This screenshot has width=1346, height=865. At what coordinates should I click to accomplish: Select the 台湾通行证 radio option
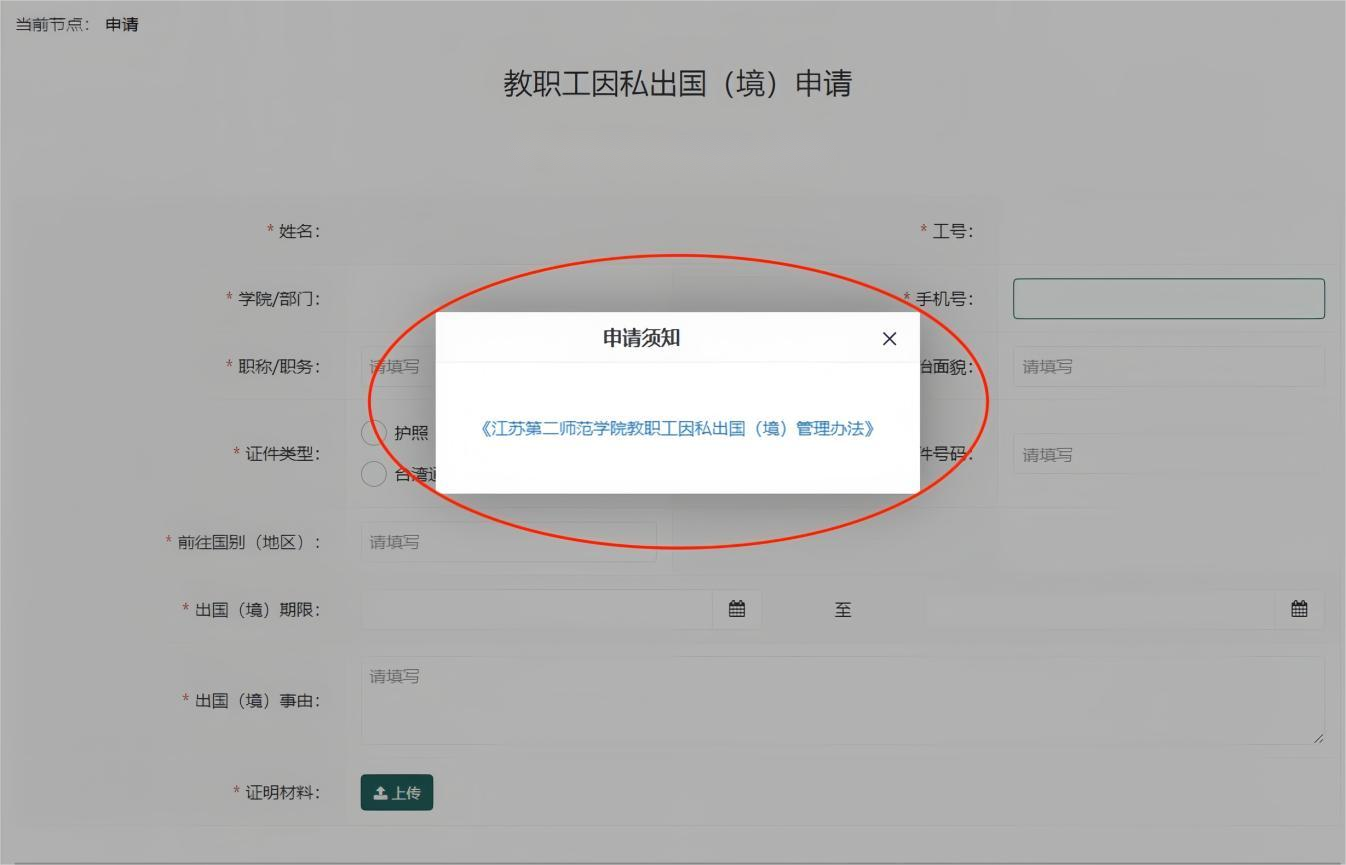click(x=374, y=474)
